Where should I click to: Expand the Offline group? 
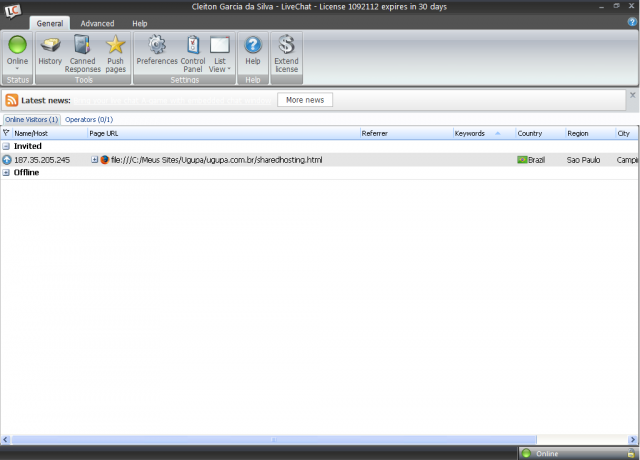[6, 173]
